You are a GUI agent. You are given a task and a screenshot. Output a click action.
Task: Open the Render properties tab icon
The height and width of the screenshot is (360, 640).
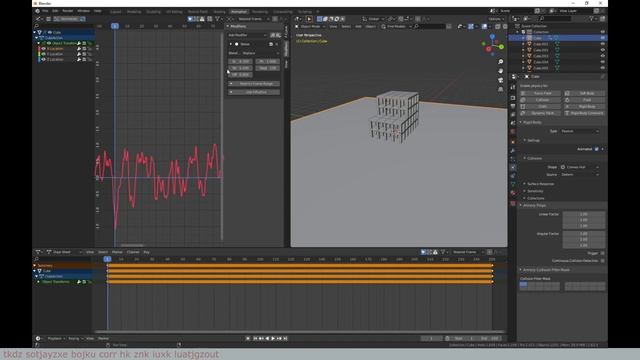click(513, 98)
